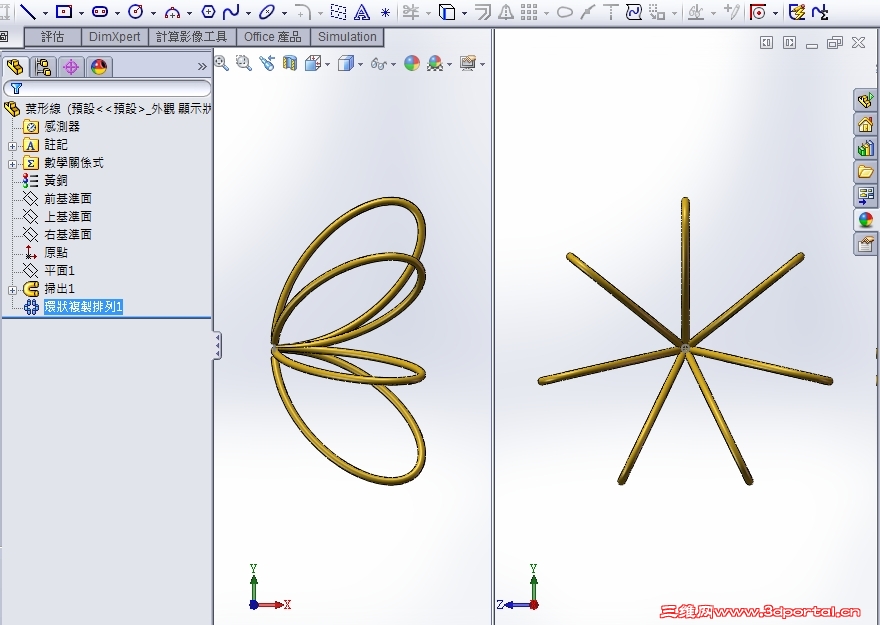Select the Straight Slot sketch tool

(100, 11)
